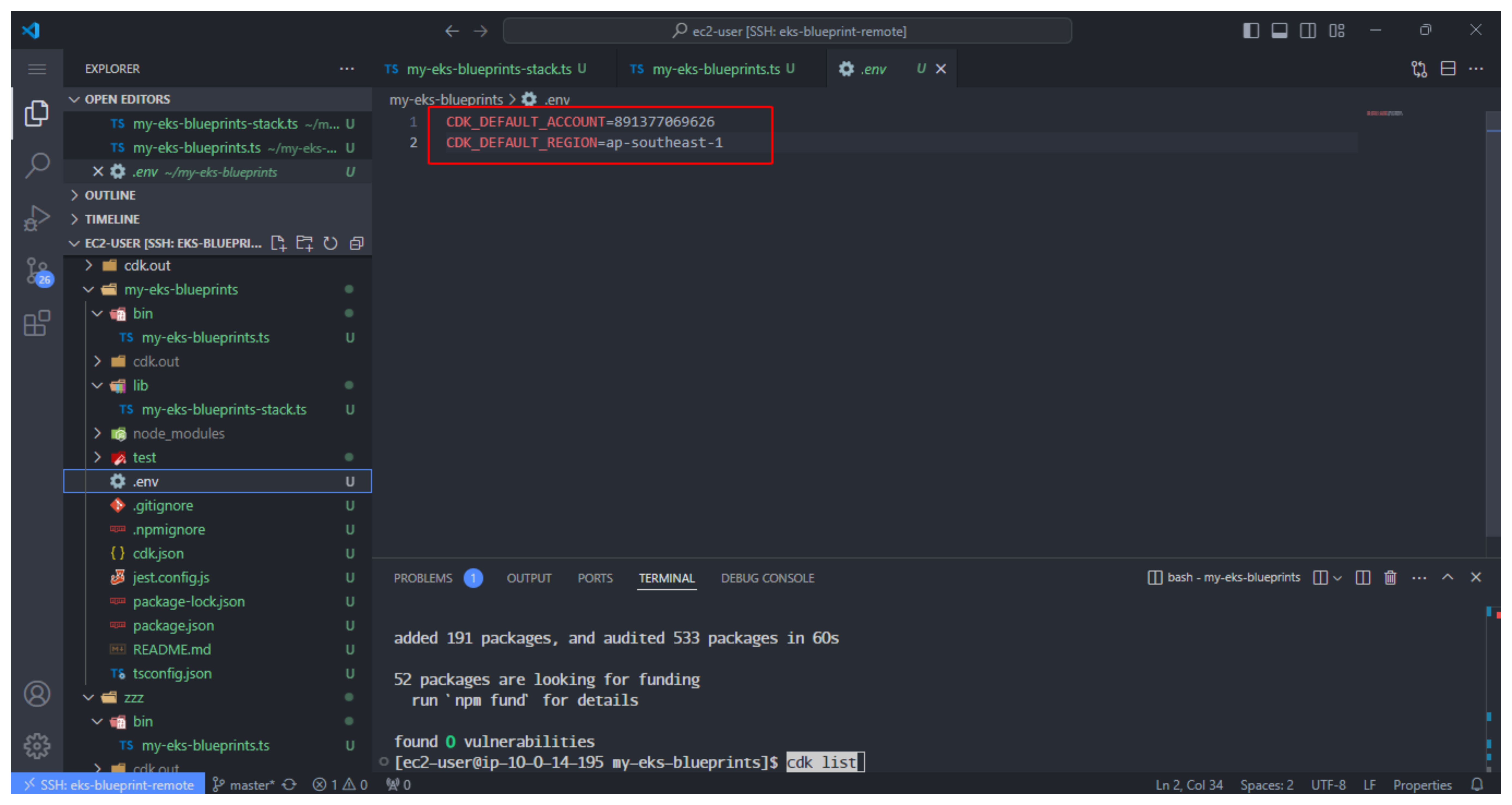Click the bash - my-eks-blueprints terminal label
Screen dimensions: 1512x805
click(x=1224, y=578)
